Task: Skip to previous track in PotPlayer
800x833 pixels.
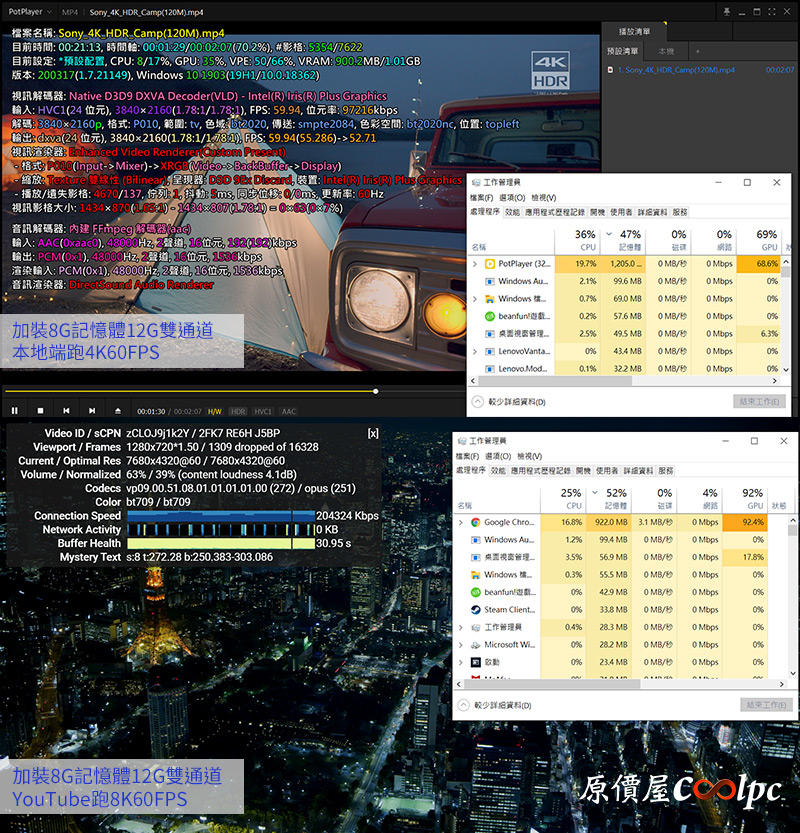Action: click(66, 411)
